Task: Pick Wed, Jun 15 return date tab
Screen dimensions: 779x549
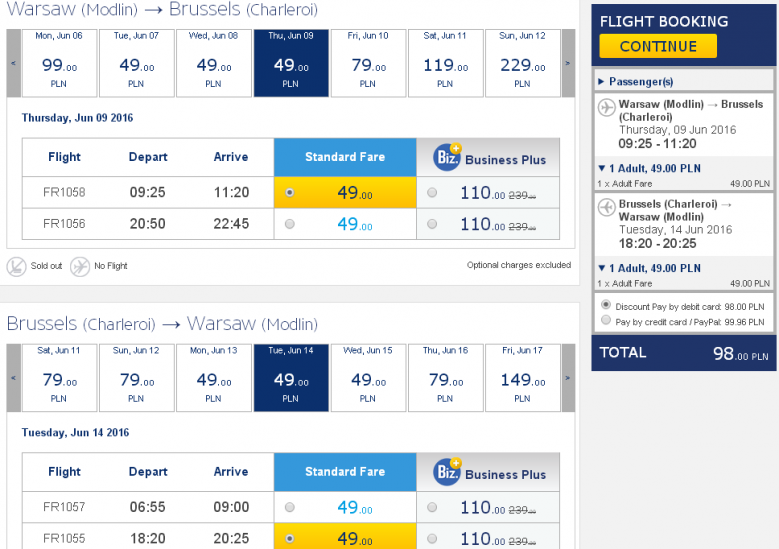Action: (368, 378)
